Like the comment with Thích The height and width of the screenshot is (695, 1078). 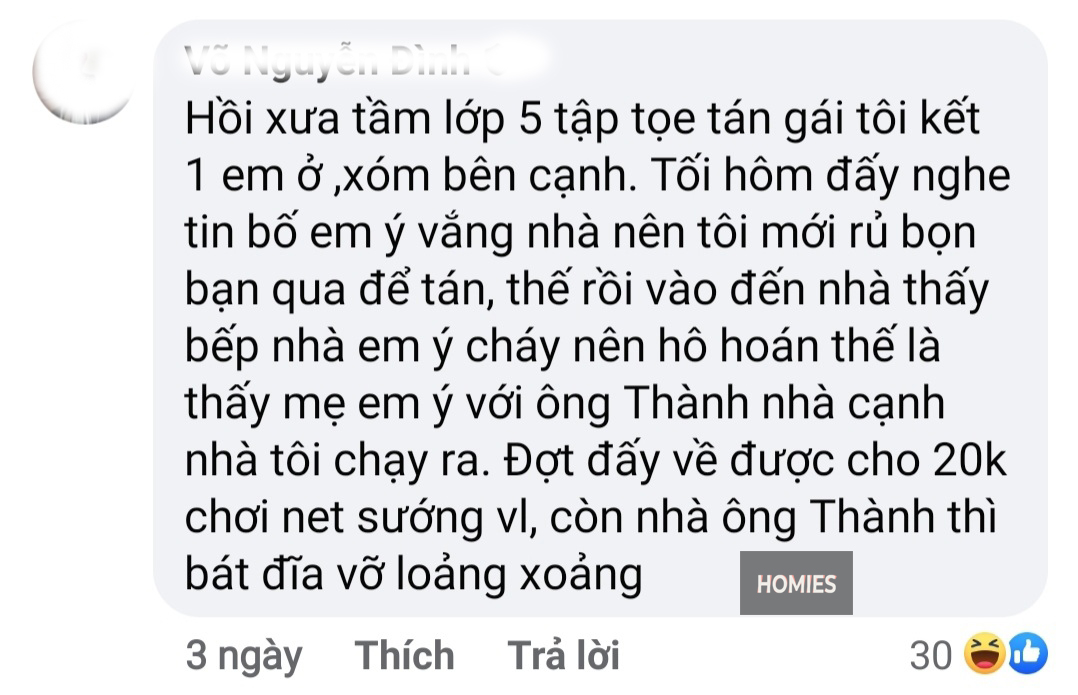click(x=404, y=655)
